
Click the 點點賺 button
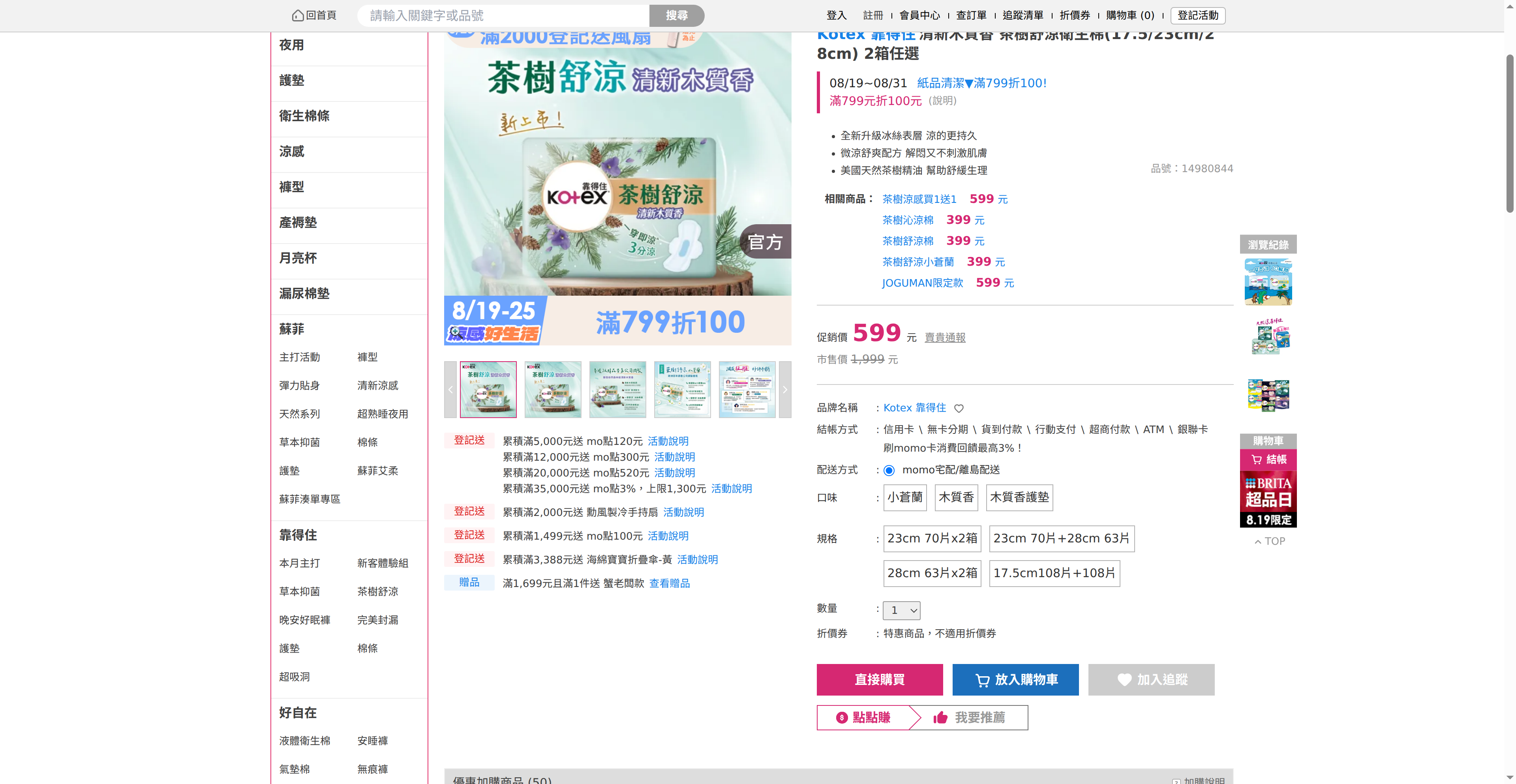pyautogui.click(x=863, y=718)
